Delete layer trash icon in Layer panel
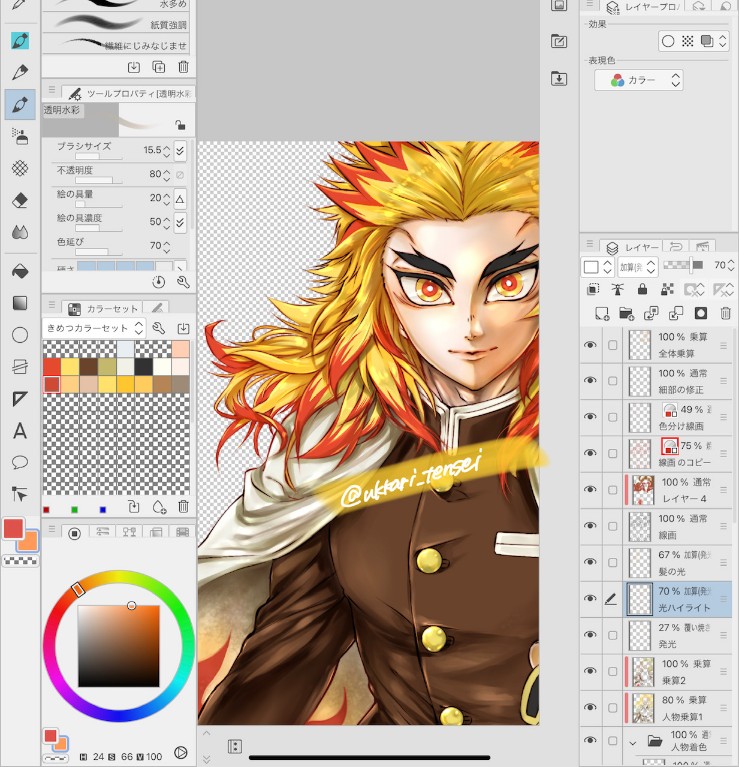Screen dimensions: 739x767 [726, 314]
